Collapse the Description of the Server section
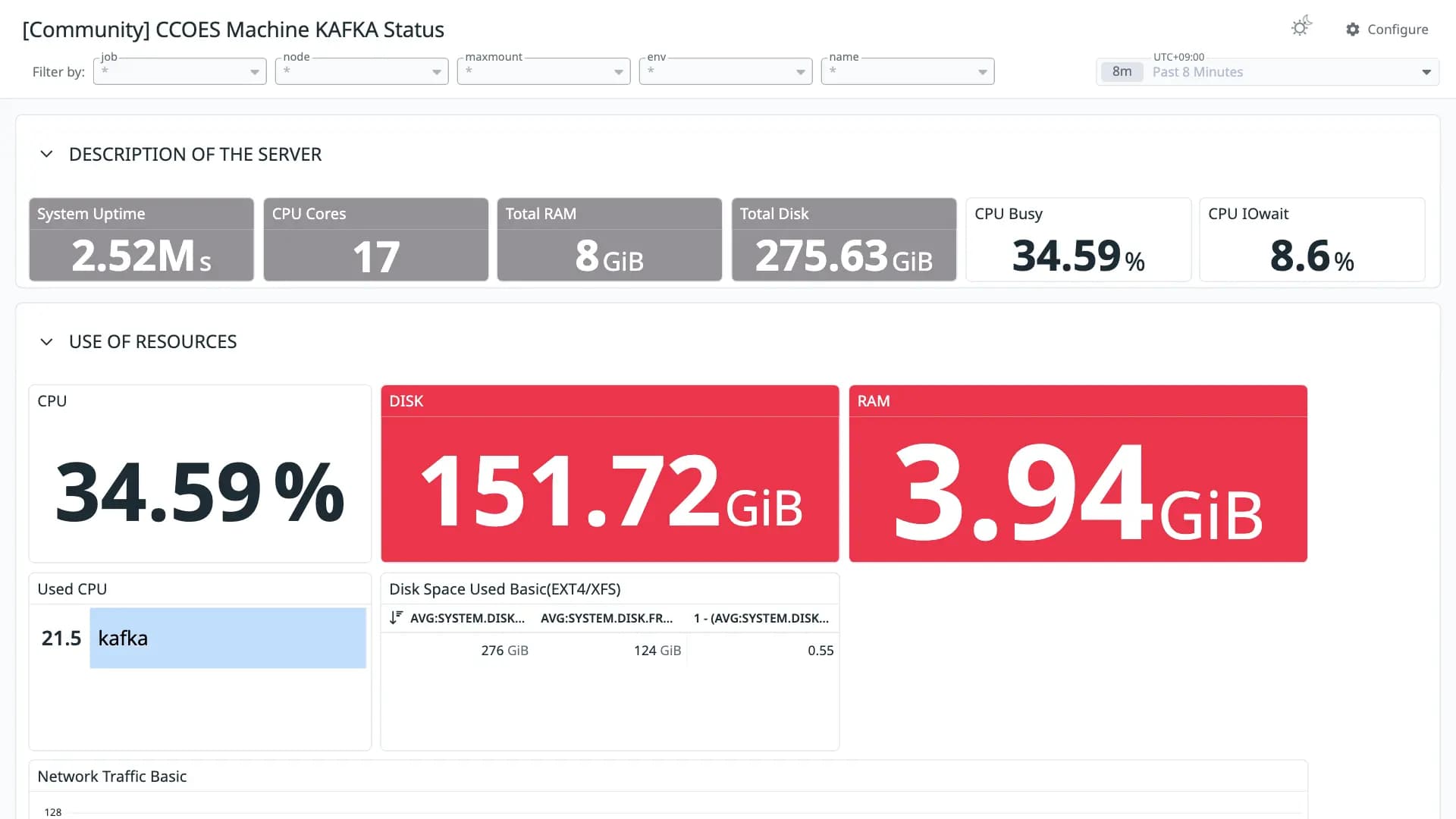This screenshot has width=1456, height=819. (46, 154)
